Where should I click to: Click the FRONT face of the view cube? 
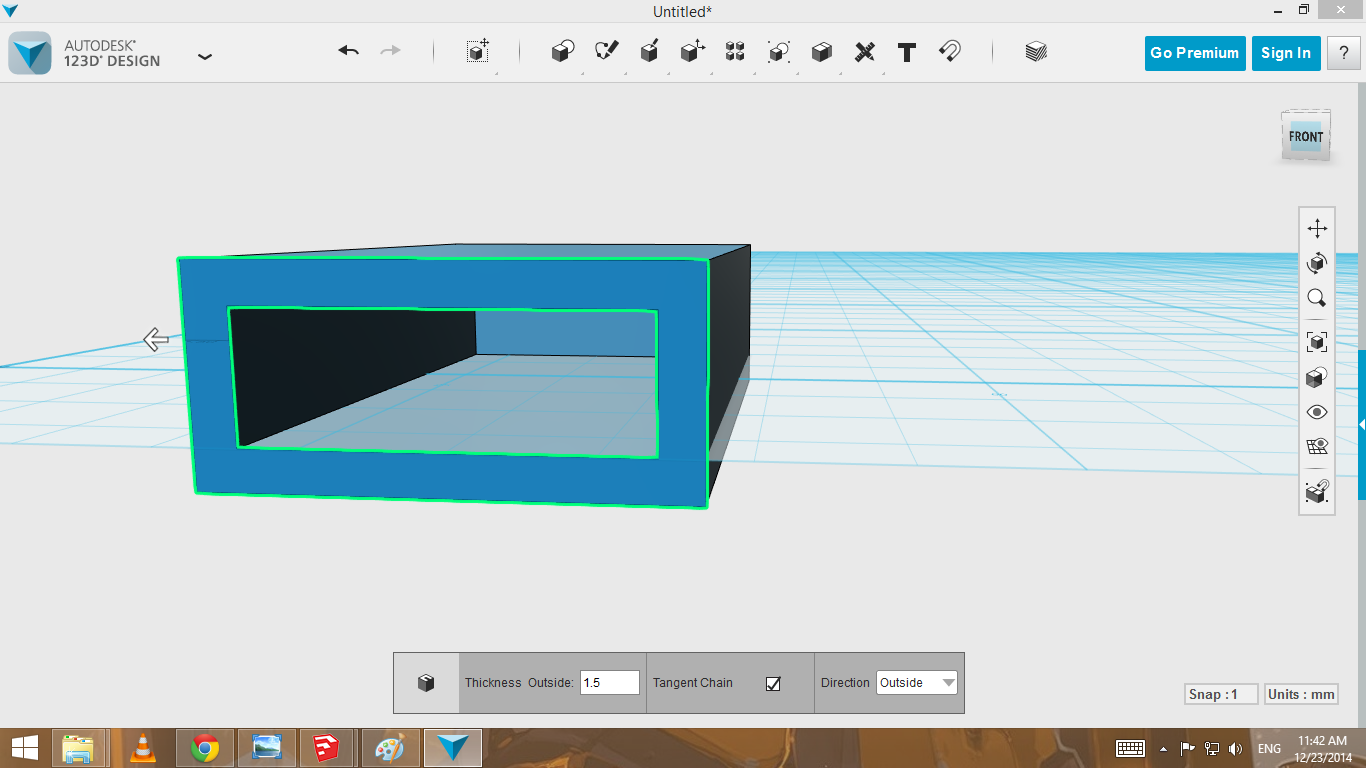pos(1306,136)
